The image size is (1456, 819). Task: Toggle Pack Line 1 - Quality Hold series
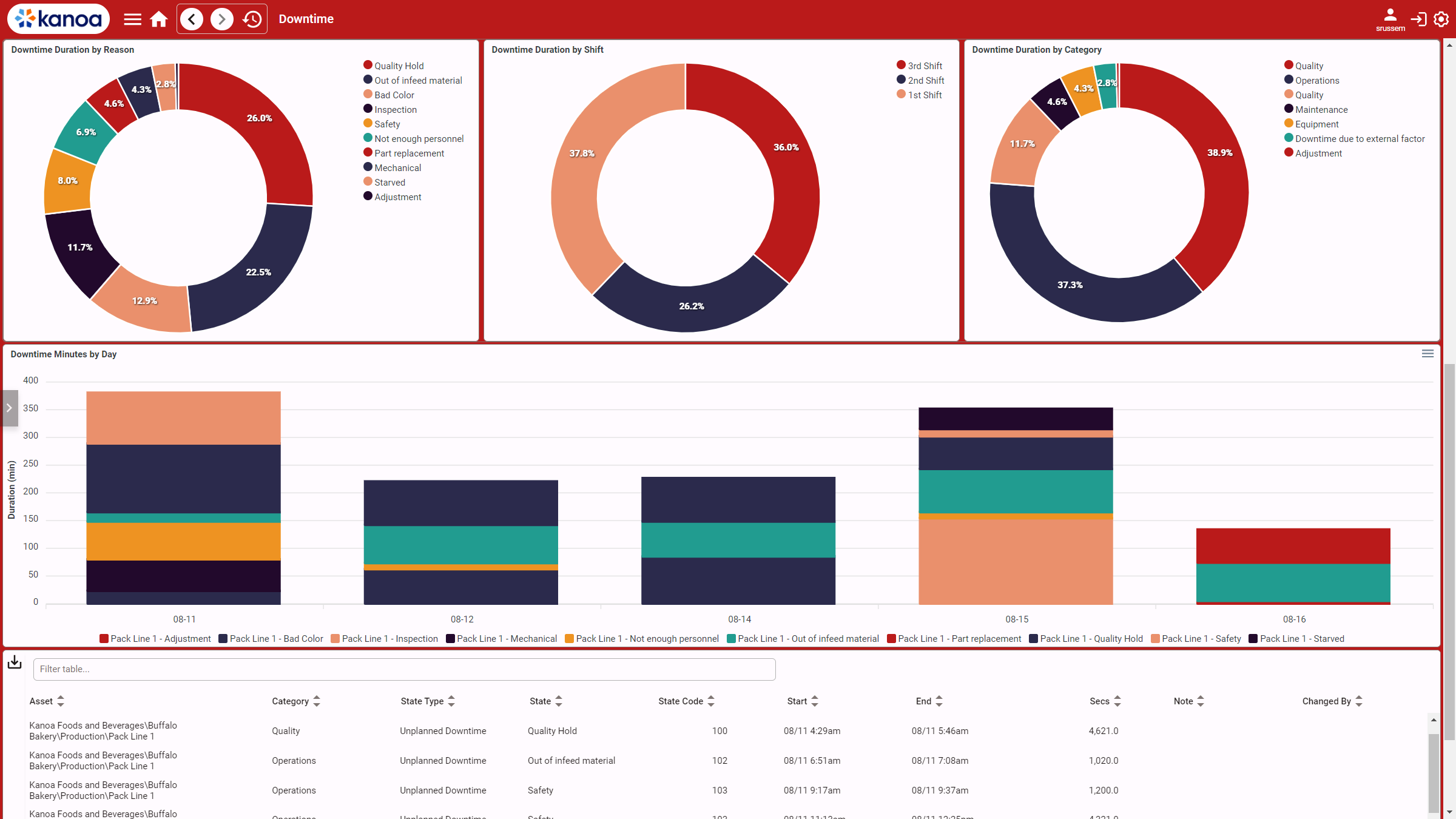(1086, 638)
